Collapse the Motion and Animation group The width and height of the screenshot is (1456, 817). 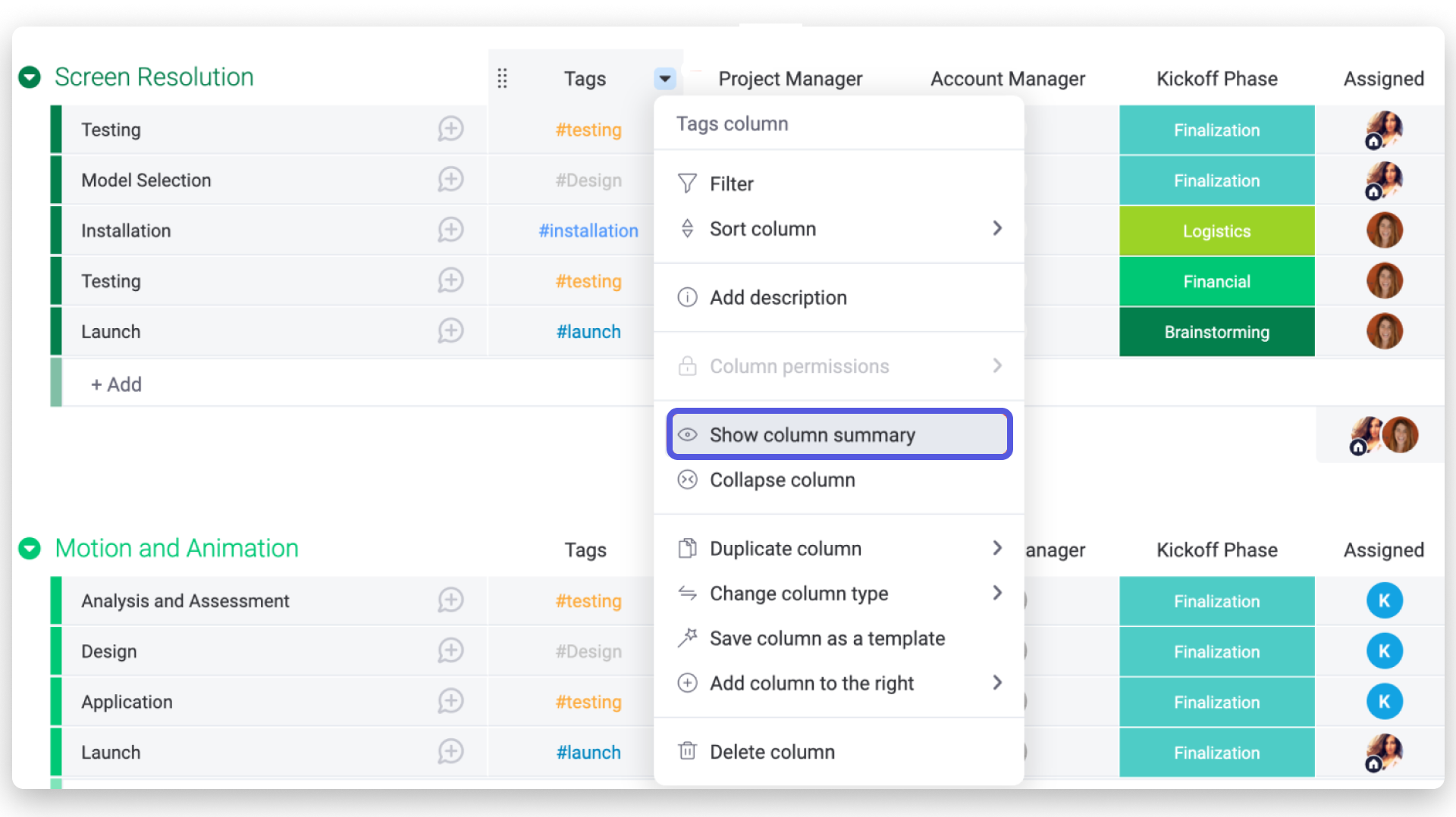[30, 548]
